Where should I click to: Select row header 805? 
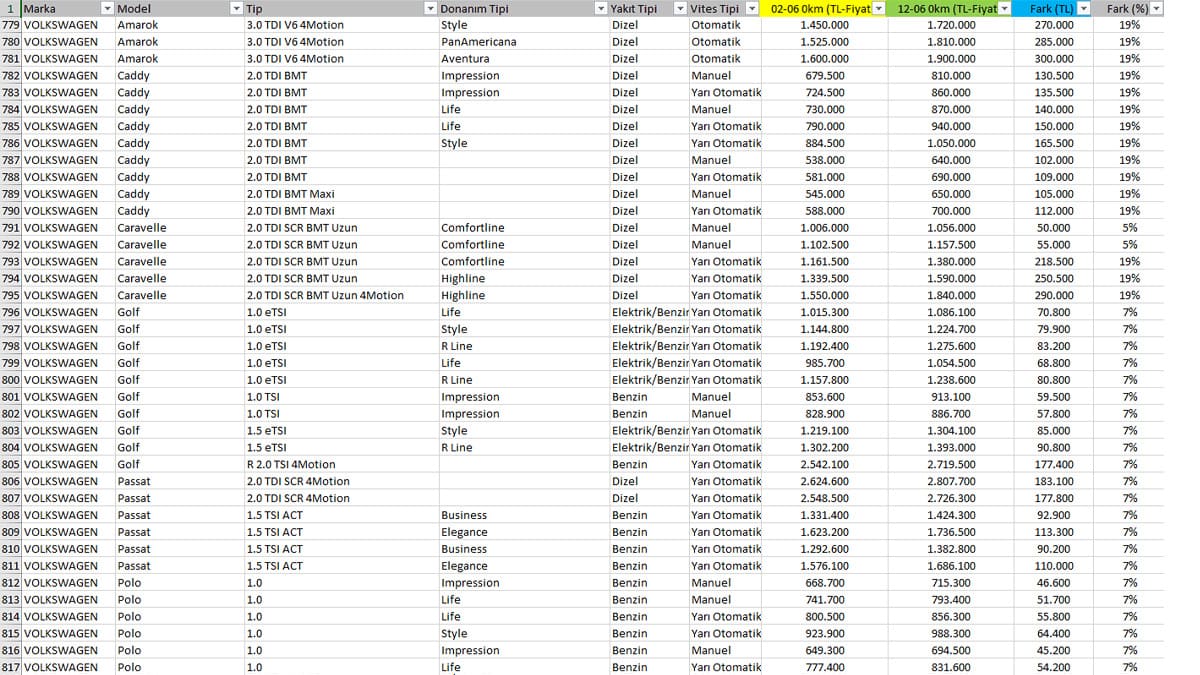tap(10, 464)
